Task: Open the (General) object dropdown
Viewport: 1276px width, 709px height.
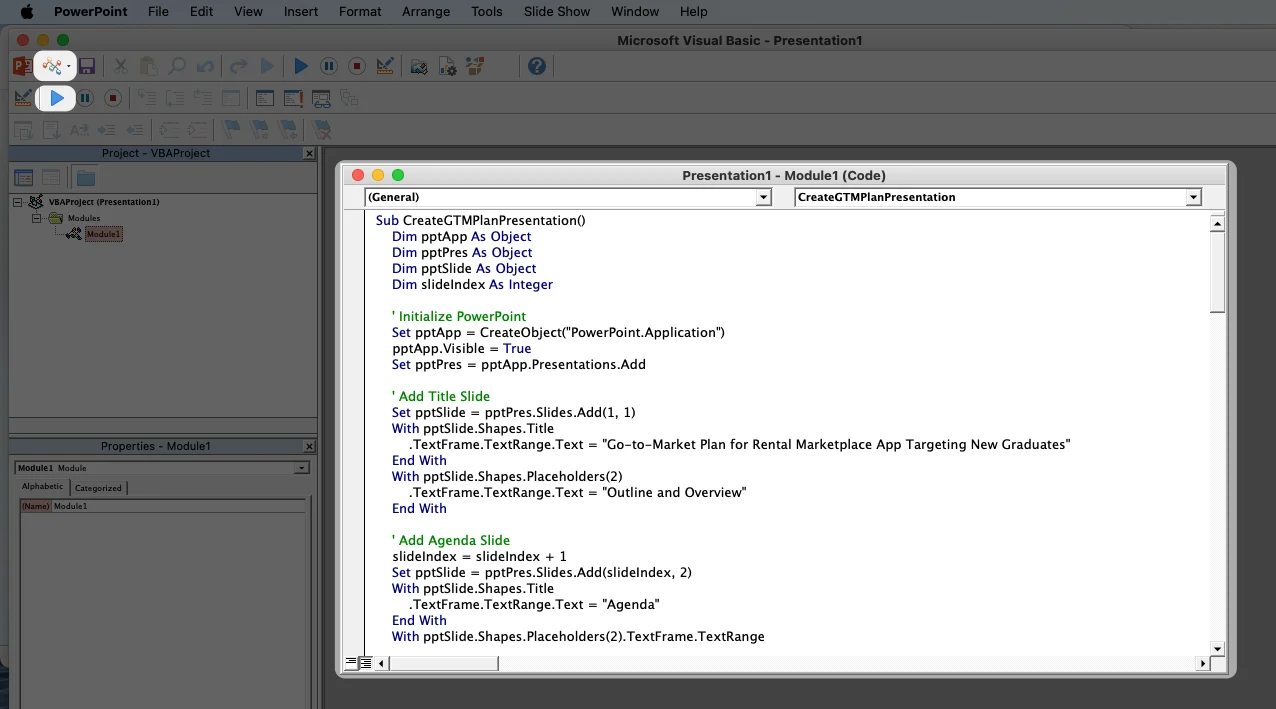Action: point(764,197)
